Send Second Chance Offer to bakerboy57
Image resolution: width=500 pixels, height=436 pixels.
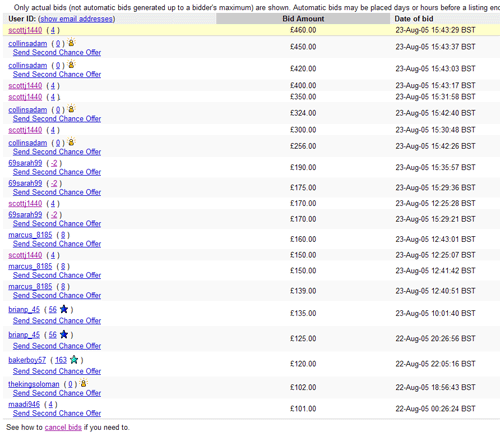[57, 371]
